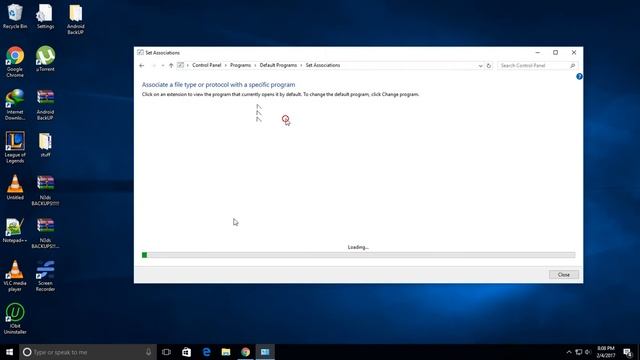Click the Search Control Panel field
The height and width of the screenshot is (360, 640).
click(x=537, y=66)
